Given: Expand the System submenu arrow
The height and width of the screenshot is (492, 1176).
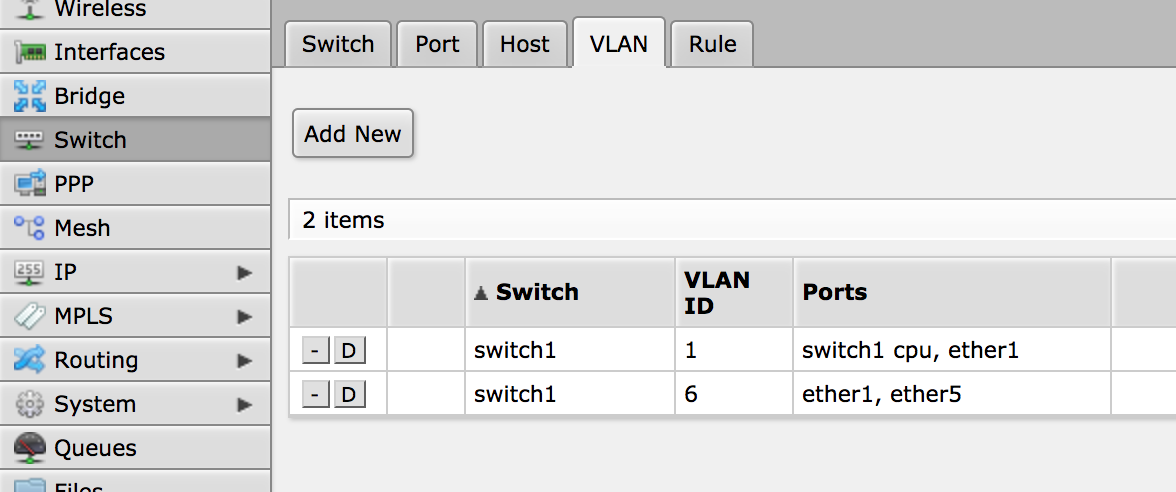Looking at the screenshot, I should pyautogui.click(x=244, y=404).
